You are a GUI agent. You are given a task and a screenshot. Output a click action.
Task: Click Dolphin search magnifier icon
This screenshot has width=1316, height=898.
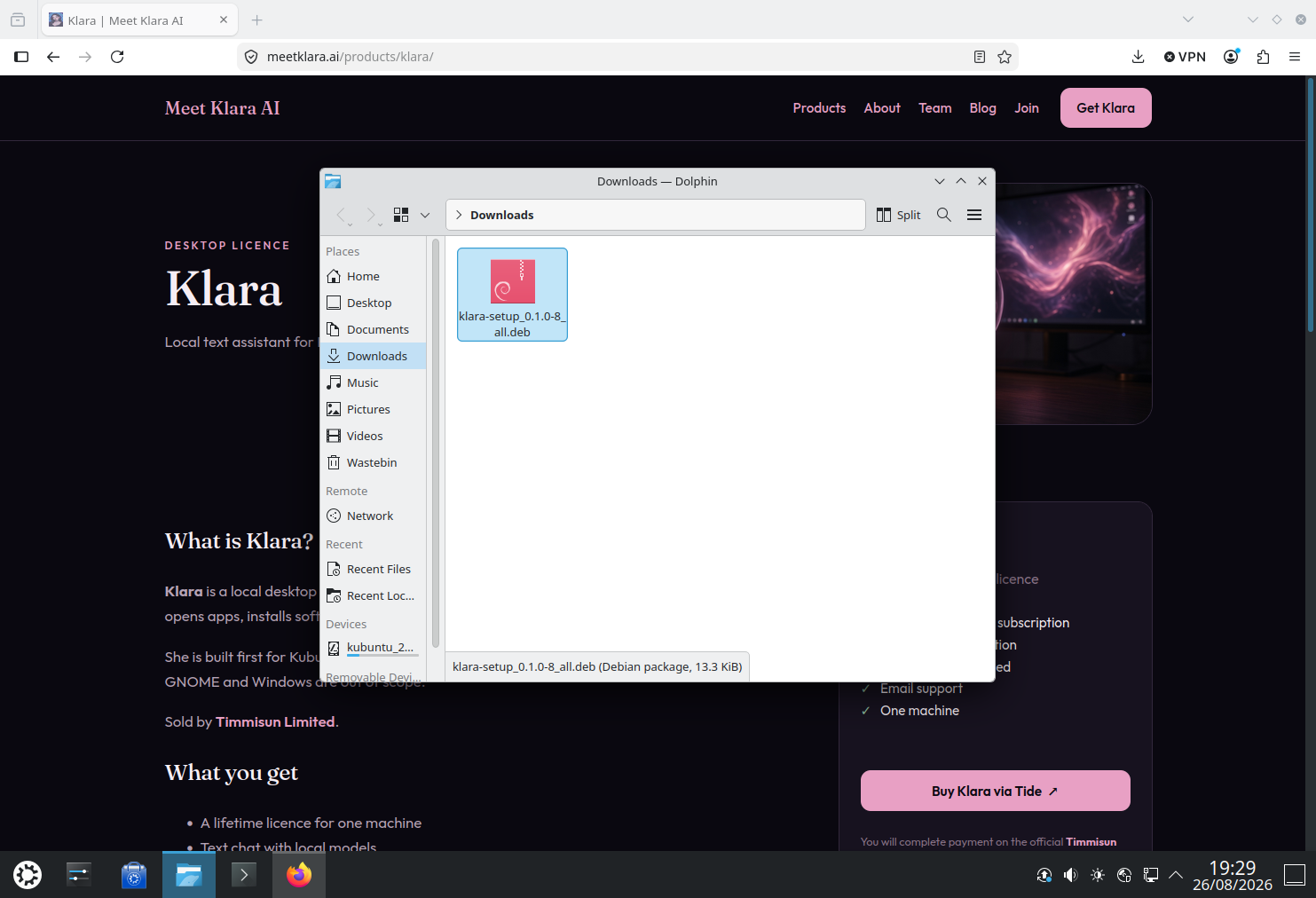pyautogui.click(x=944, y=215)
